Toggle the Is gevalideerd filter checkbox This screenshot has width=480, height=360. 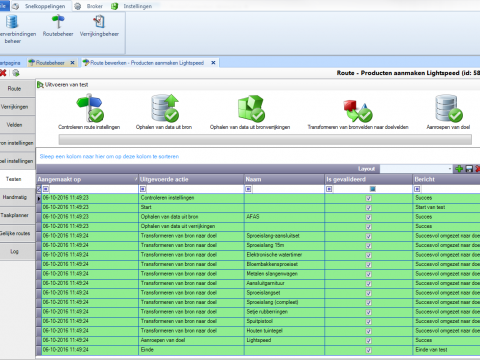[373, 189]
